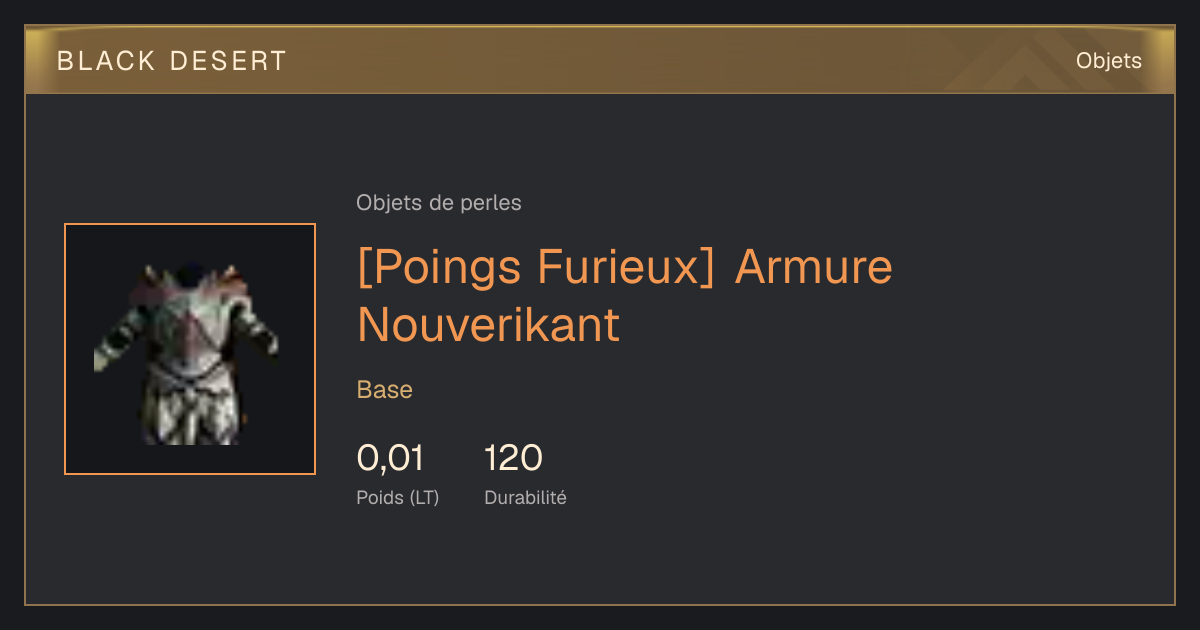Click the weight value 0,01
The image size is (1200, 630).
point(390,459)
